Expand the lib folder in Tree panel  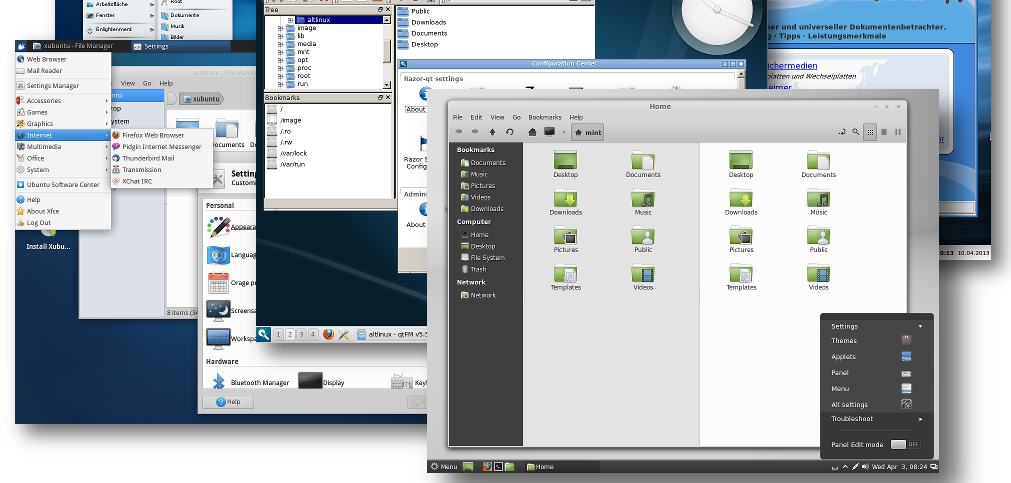[280, 36]
